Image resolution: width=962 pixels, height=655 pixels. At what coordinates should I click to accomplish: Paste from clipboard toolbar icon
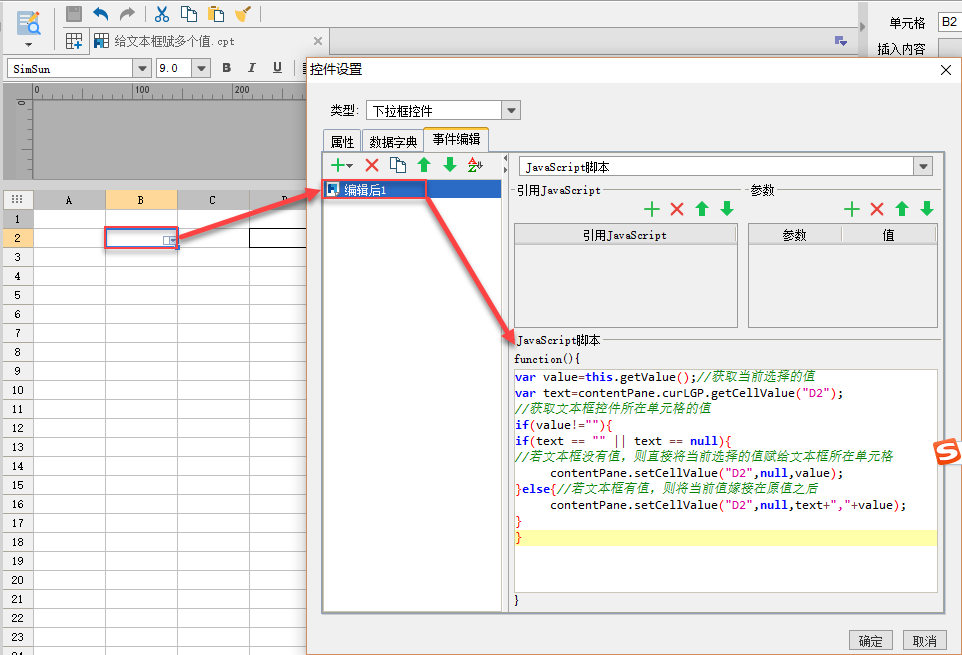(215, 13)
